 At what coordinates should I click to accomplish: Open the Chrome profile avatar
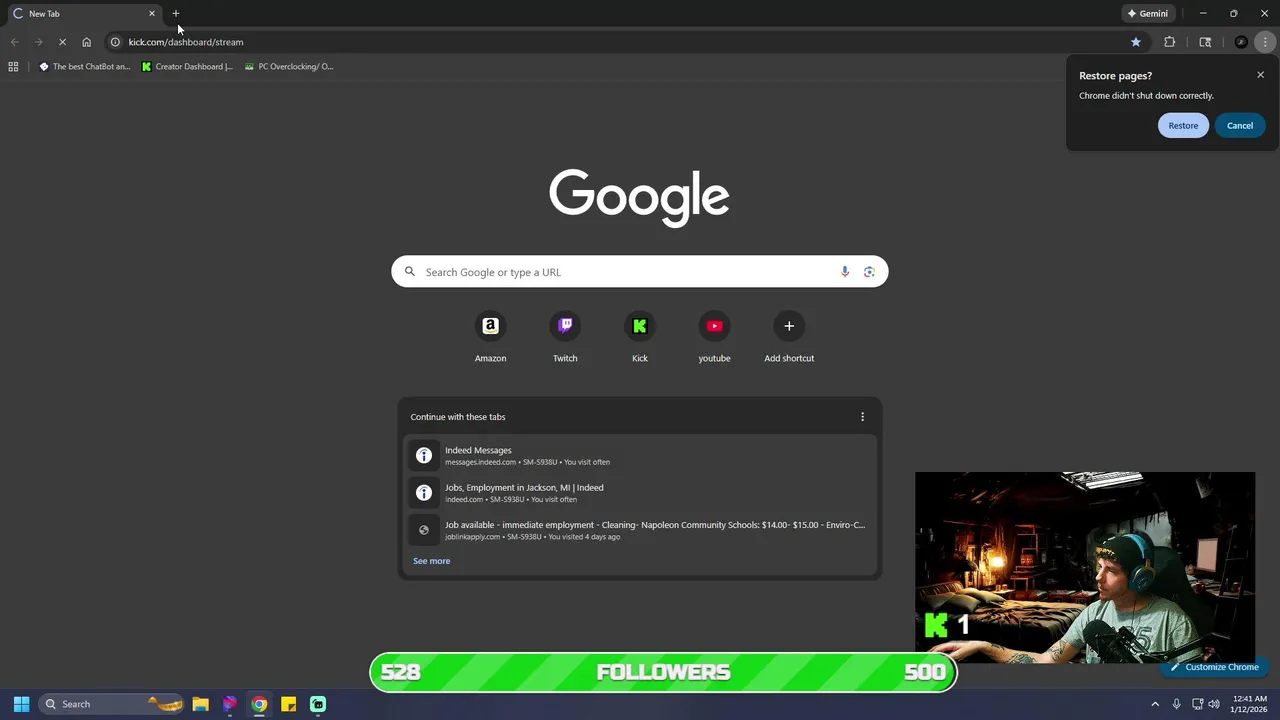coord(1241,42)
